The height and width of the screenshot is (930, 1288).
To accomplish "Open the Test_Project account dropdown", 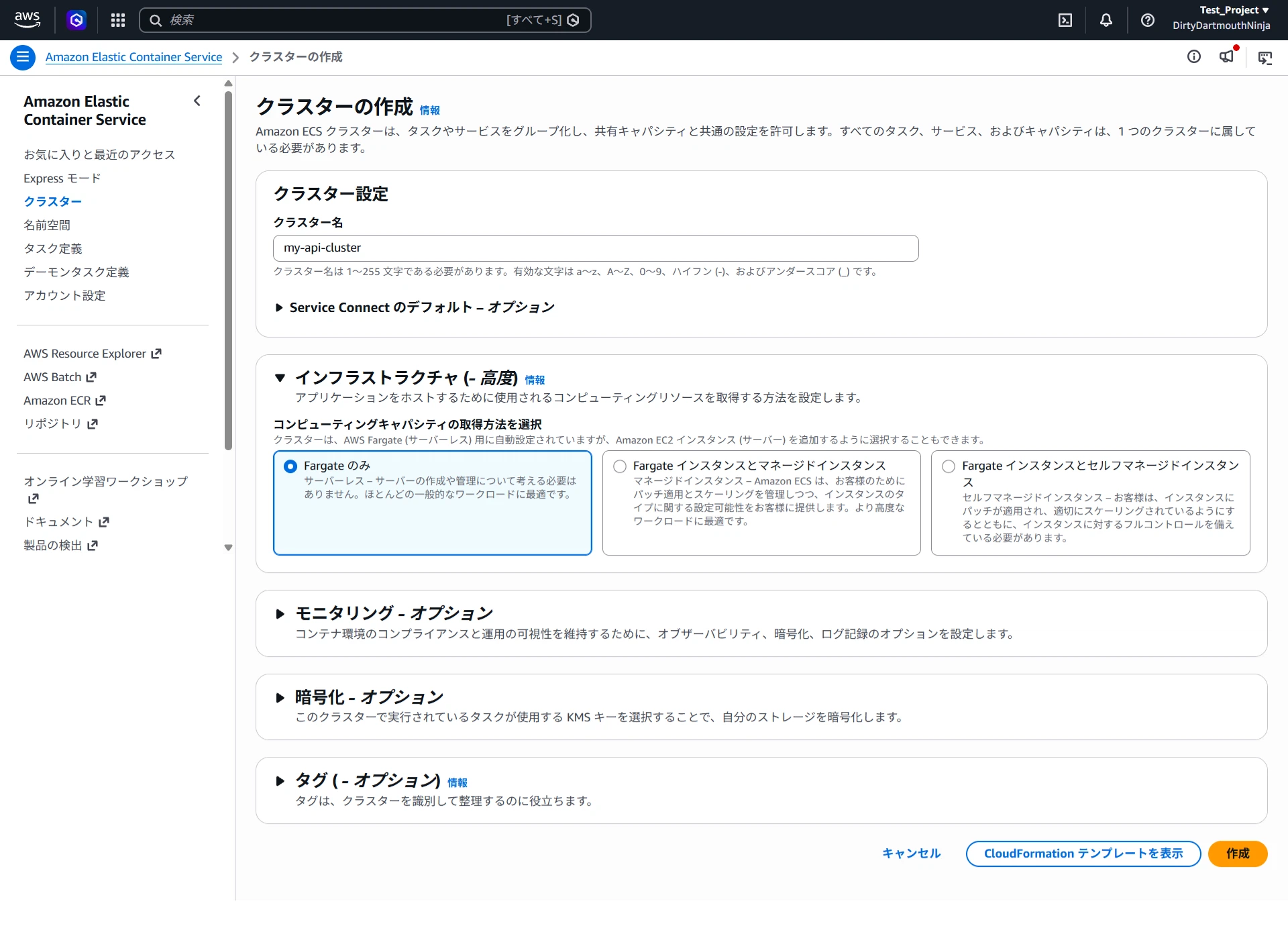I will [x=1234, y=10].
